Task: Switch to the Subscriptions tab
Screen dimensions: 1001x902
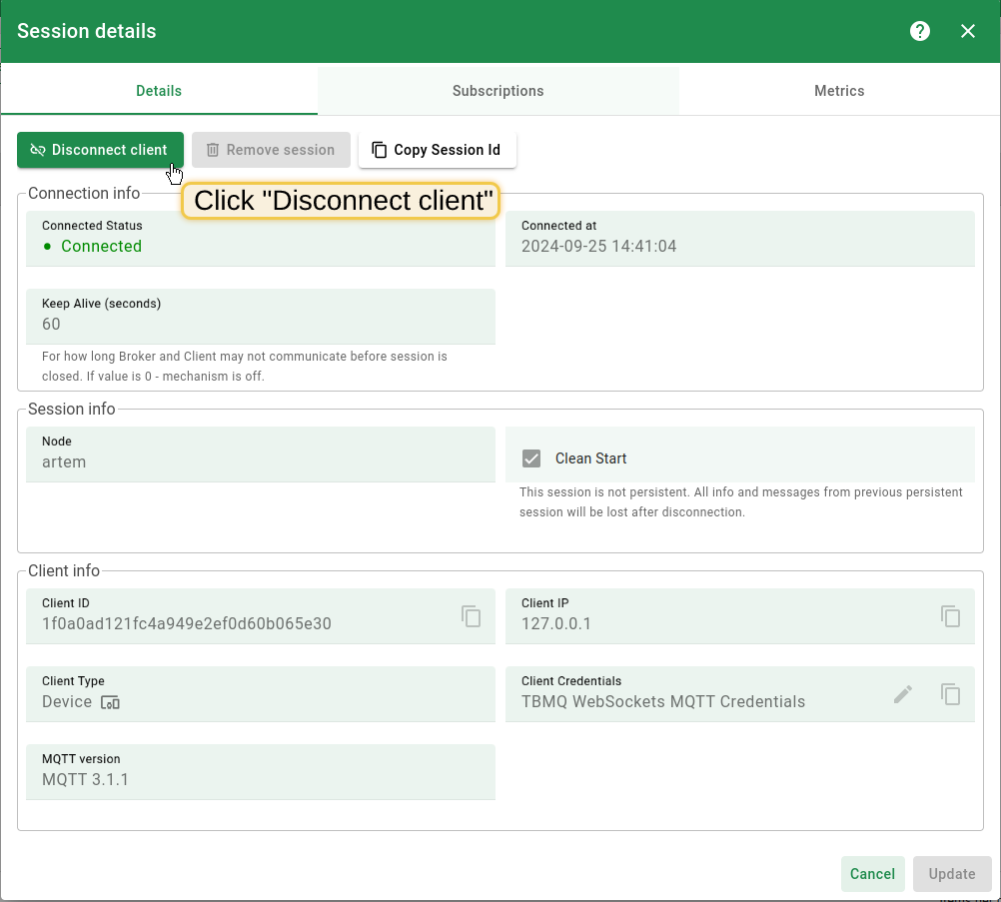Action: (497, 90)
